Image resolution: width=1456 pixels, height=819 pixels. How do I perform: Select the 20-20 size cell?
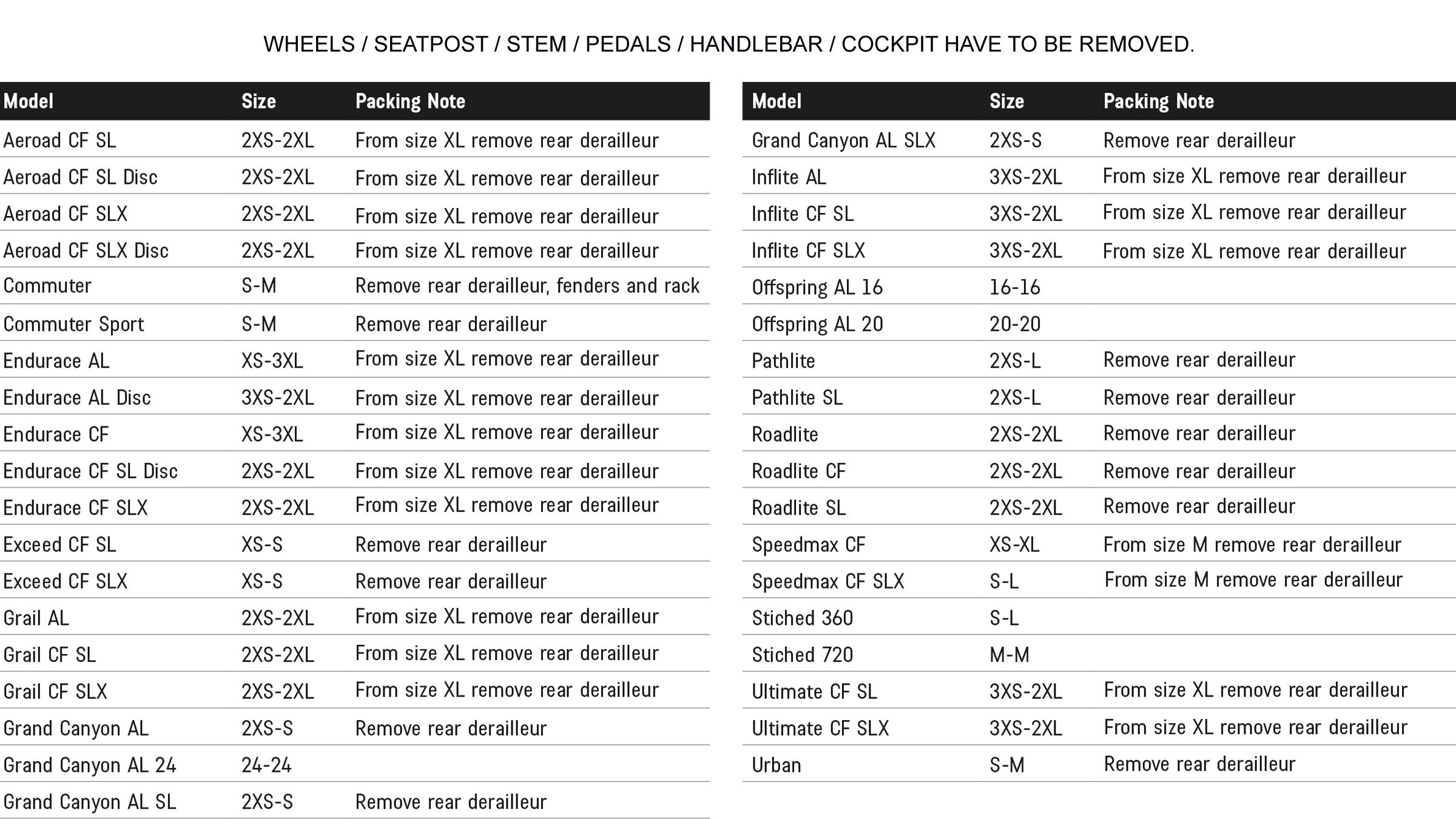pyautogui.click(x=1015, y=324)
